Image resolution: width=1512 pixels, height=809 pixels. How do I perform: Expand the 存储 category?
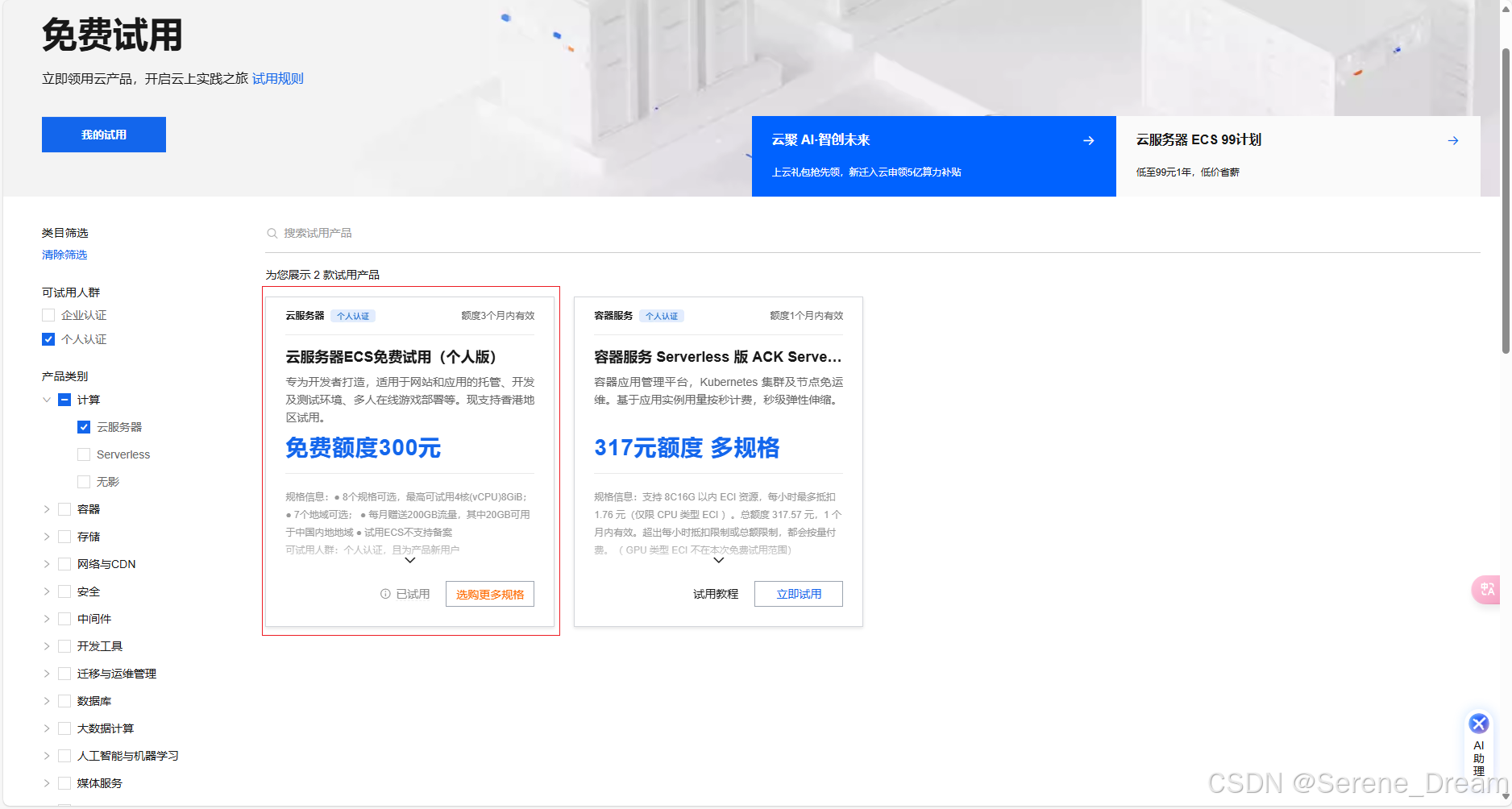coord(46,537)
